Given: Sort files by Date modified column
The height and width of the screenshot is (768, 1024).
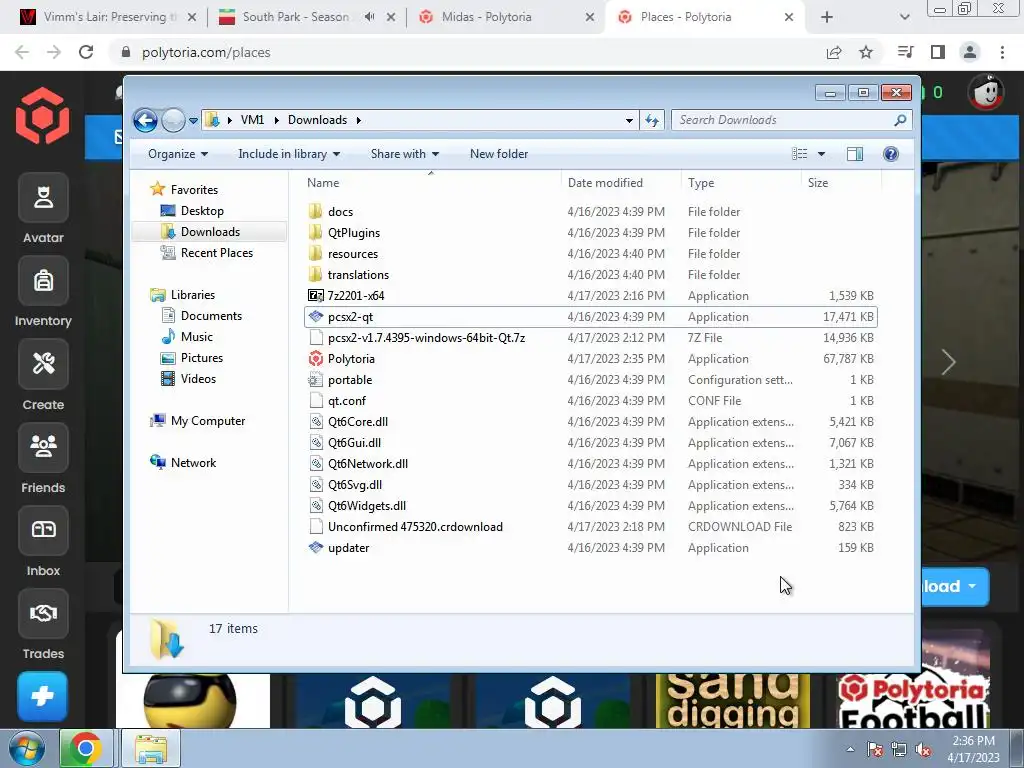Looking at the screenshot, I should (620, 184).
